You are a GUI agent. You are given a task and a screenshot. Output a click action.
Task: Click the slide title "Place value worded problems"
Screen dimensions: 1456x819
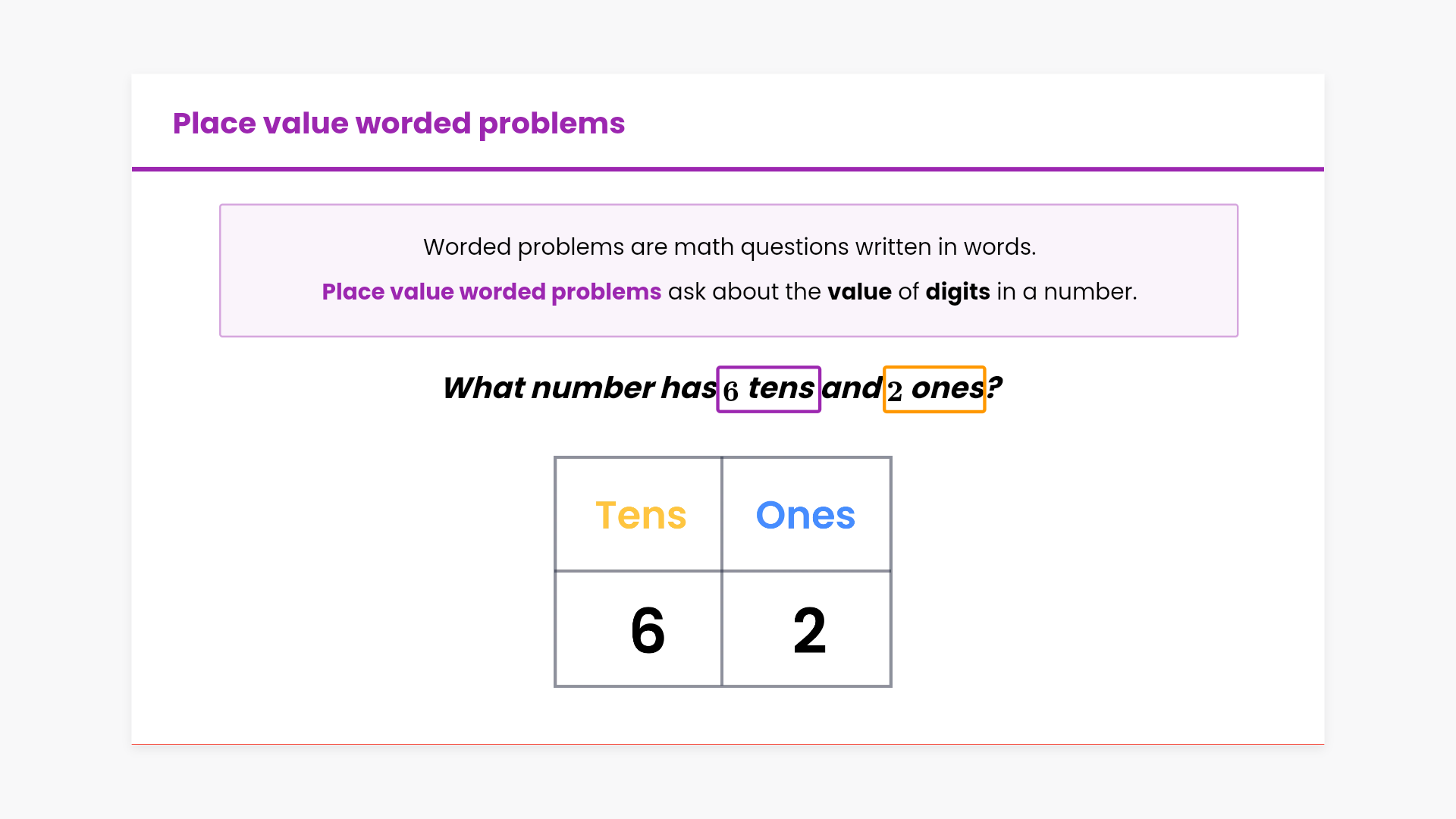398,124
